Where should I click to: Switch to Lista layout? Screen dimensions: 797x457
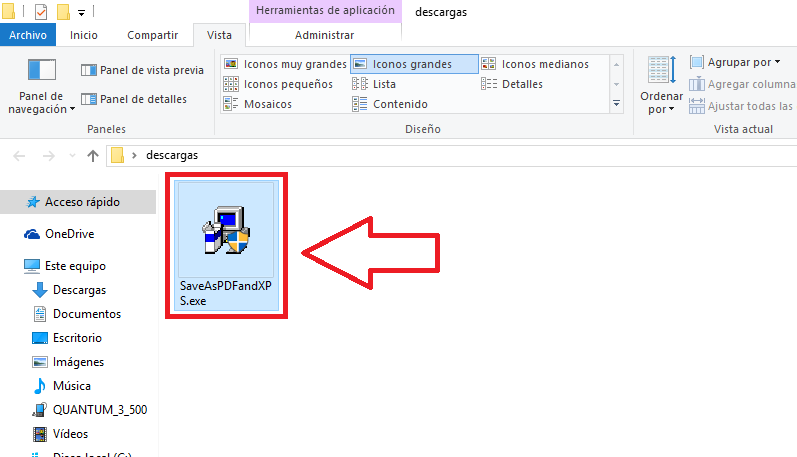tap(374, 84)
